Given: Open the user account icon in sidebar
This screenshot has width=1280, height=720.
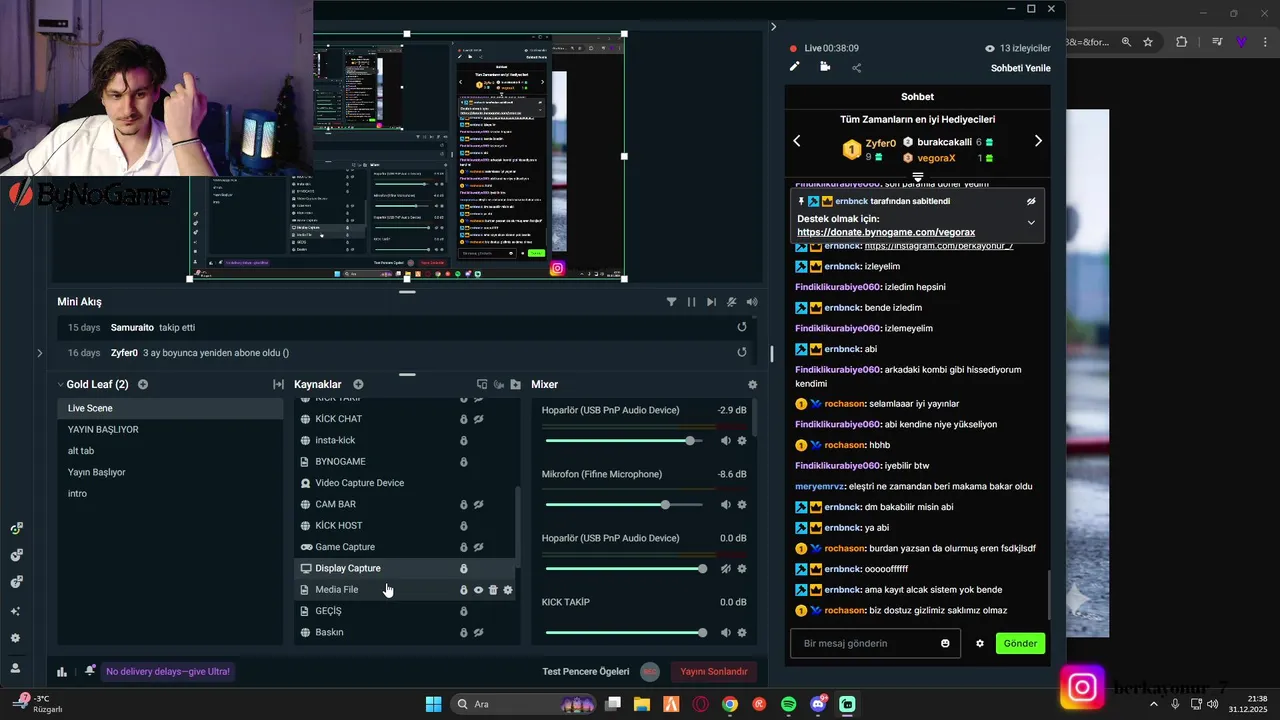Looking at the screenshot, I should tap(15, 668).
